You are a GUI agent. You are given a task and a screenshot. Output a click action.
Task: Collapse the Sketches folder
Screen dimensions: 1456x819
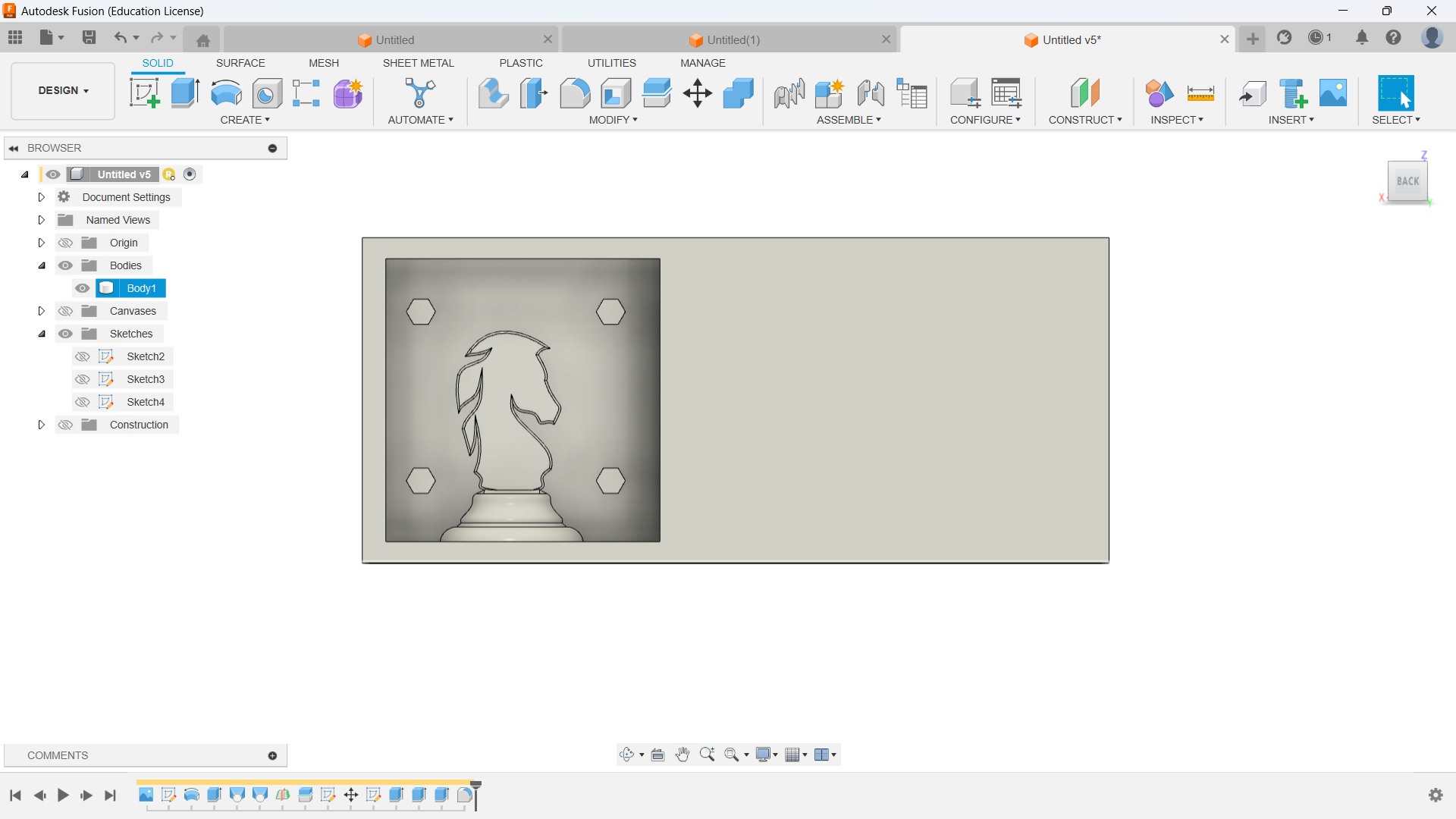coord(42,334)
